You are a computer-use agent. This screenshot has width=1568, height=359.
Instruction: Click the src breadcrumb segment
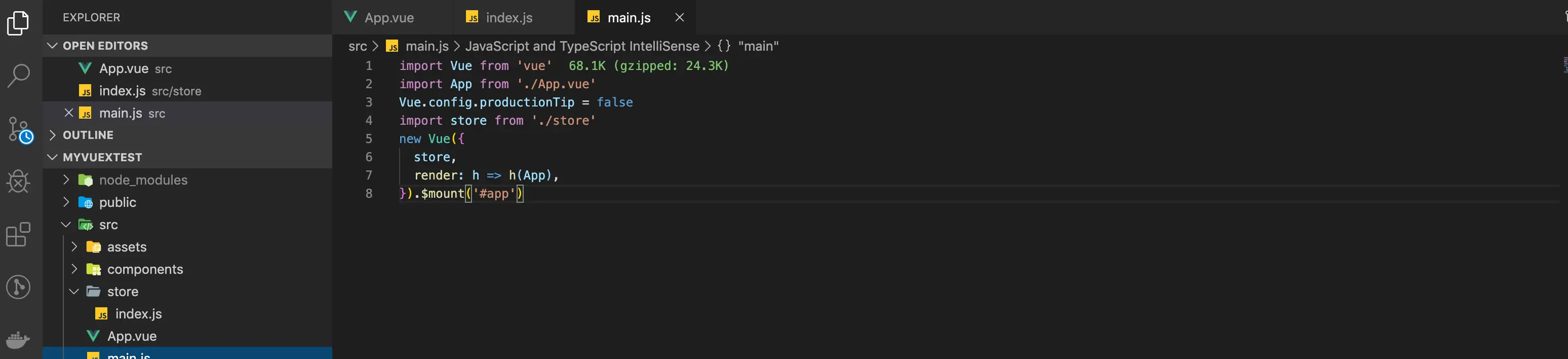(x=357, y=46)
